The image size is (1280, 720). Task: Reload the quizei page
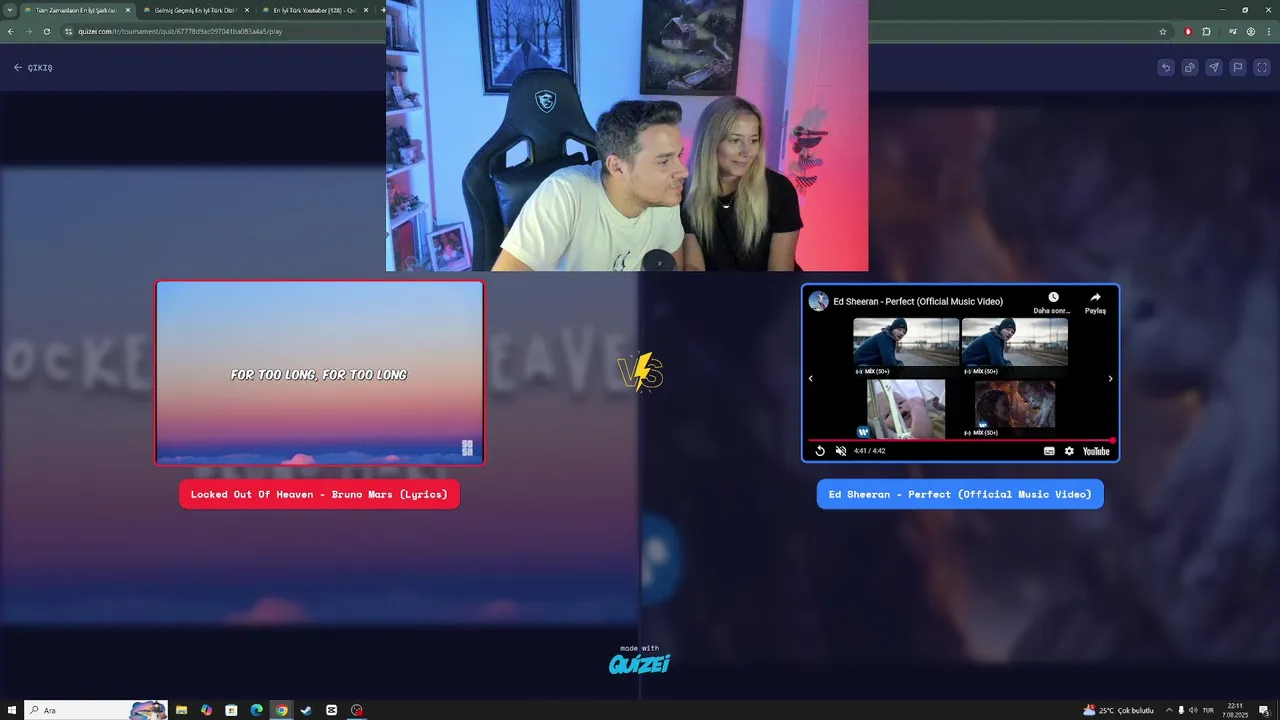click(46, 31)
